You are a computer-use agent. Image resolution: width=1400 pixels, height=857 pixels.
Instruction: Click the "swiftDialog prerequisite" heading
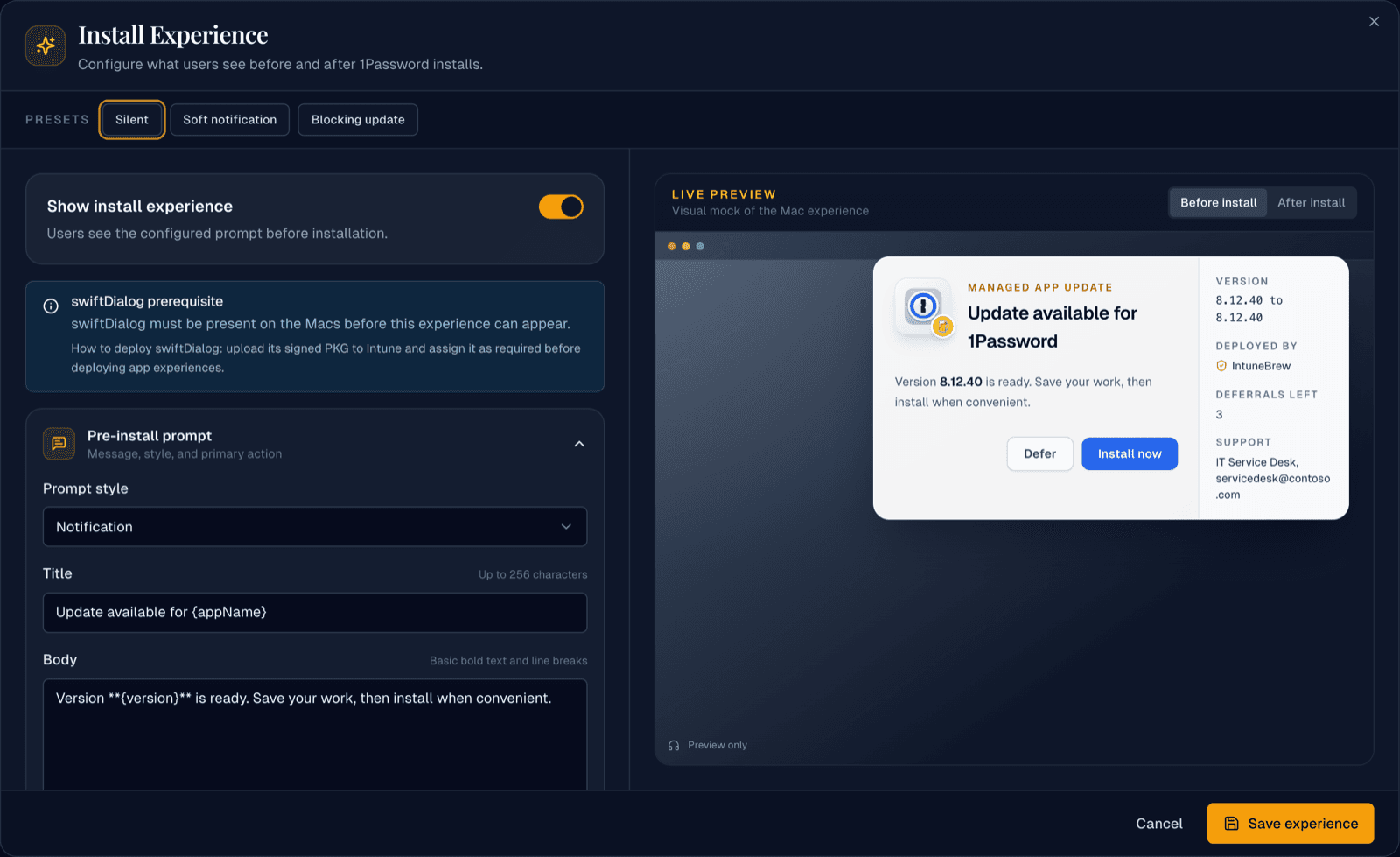coord(147,301)
